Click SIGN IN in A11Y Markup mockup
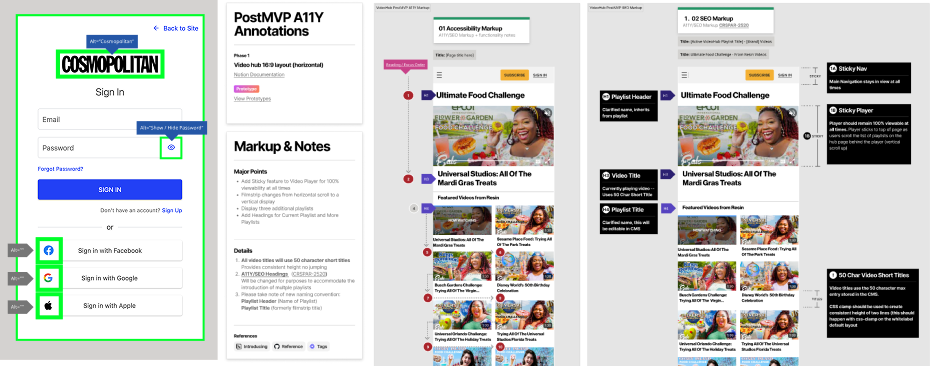The image size is (934, 366). 540,75
